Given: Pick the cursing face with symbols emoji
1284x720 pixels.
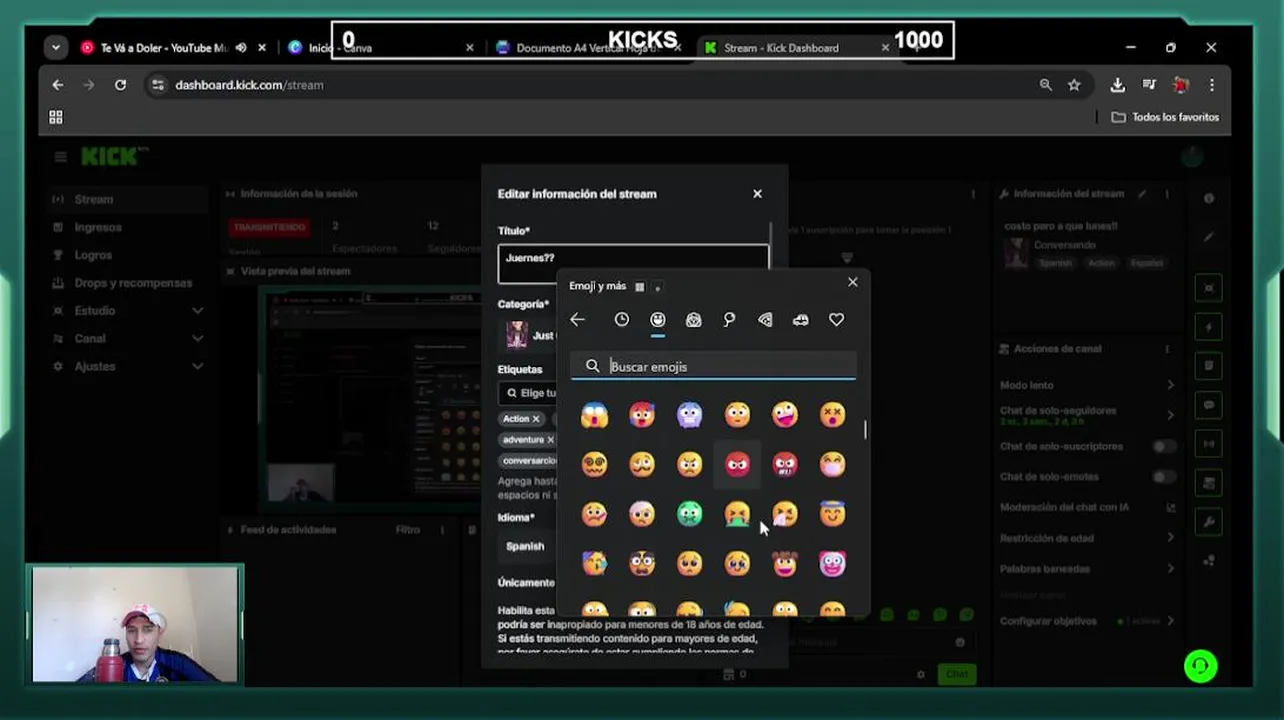Looking at the screenshot, I should click(785, 464).
